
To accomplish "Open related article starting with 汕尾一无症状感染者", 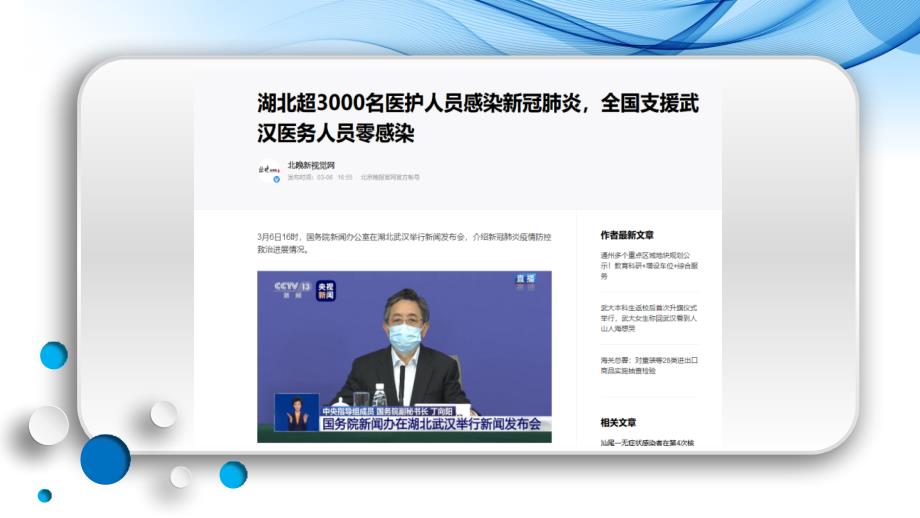I will (647, 443).
